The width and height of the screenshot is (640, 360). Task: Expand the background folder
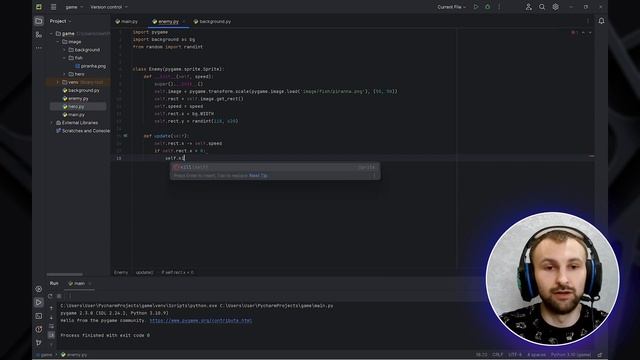click(x=64, y=50)
